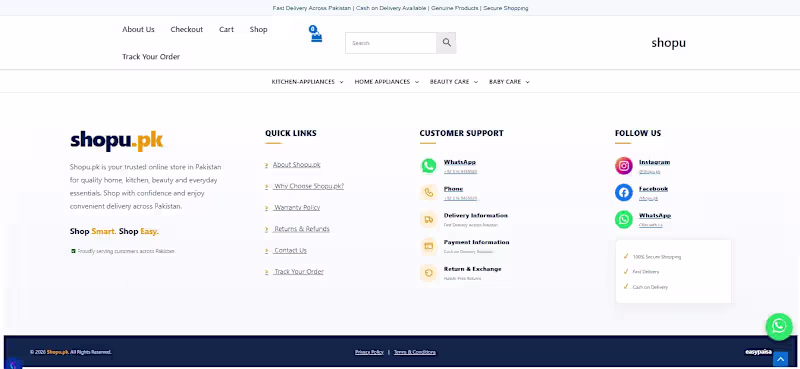Click the 'Cash on Delivery' checklist text
This screenshot has height=369, width=800.
coord(650,287)
